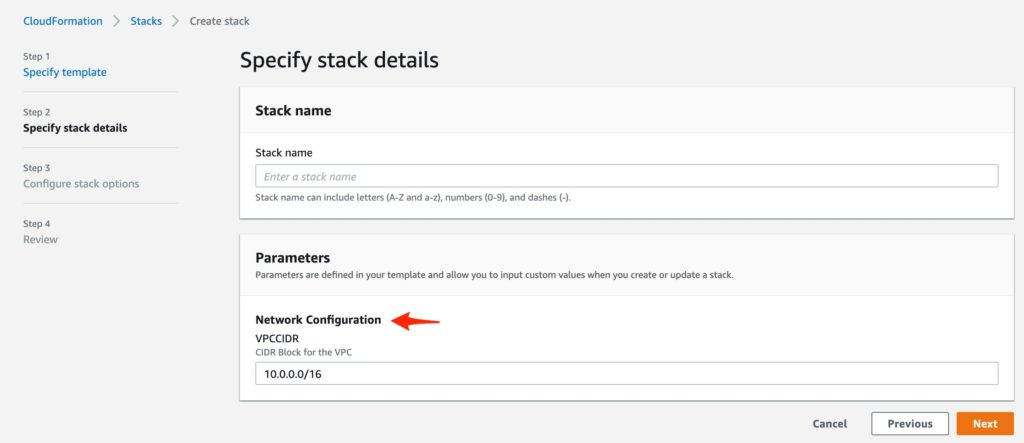Click the Stack name section header
Screen dimensions: 1024x443
coord(293,110)
